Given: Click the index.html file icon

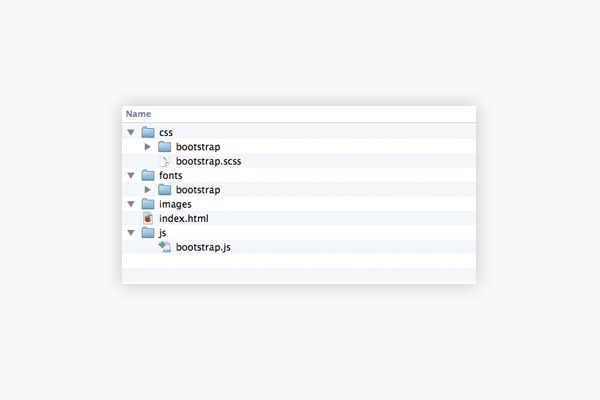Looking at the screenshot, I should pyautogui.click(x=148, y=218).
